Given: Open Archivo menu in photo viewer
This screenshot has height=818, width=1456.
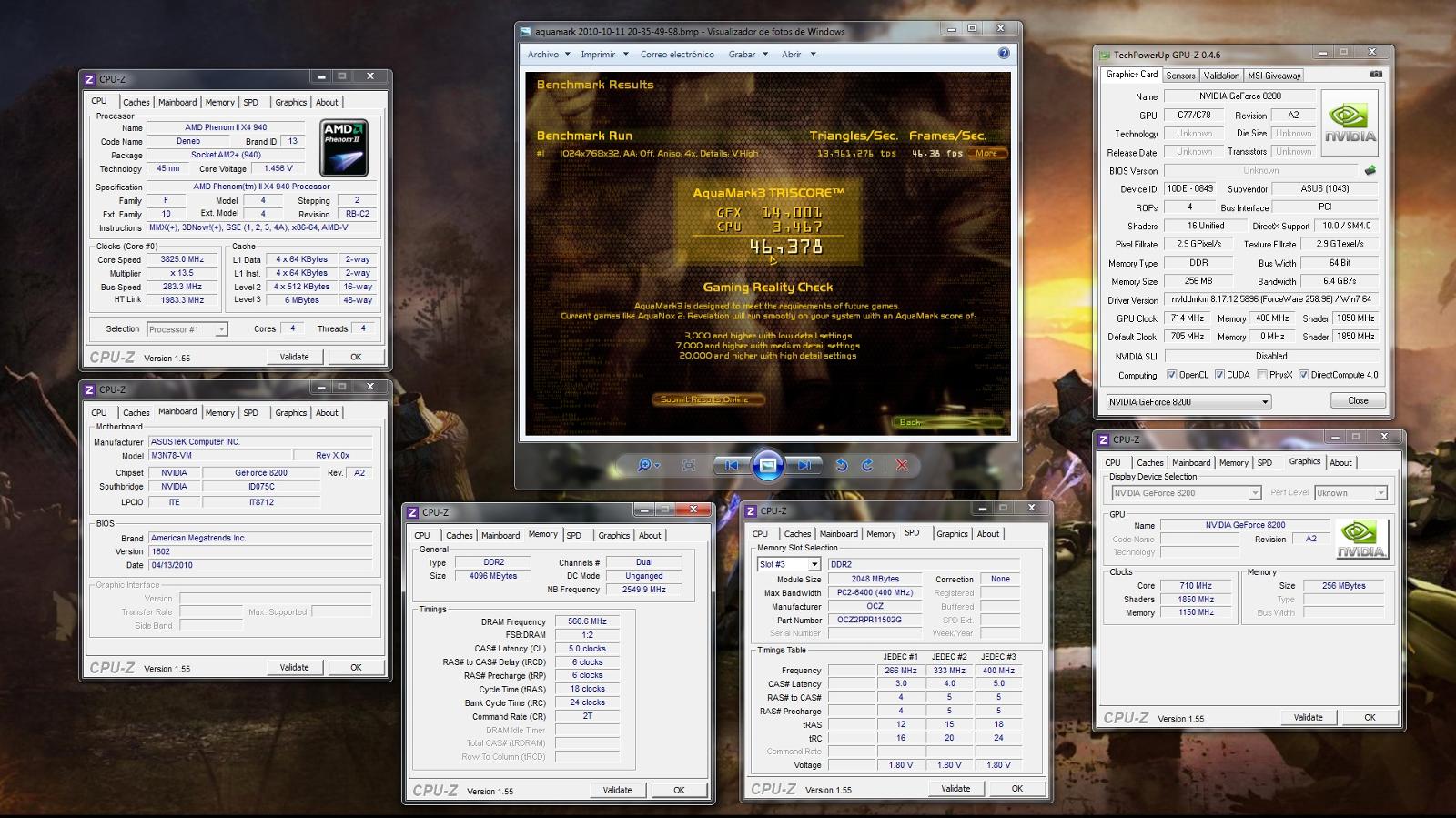Looking at the screenshot, I should [x=548, y=54].
